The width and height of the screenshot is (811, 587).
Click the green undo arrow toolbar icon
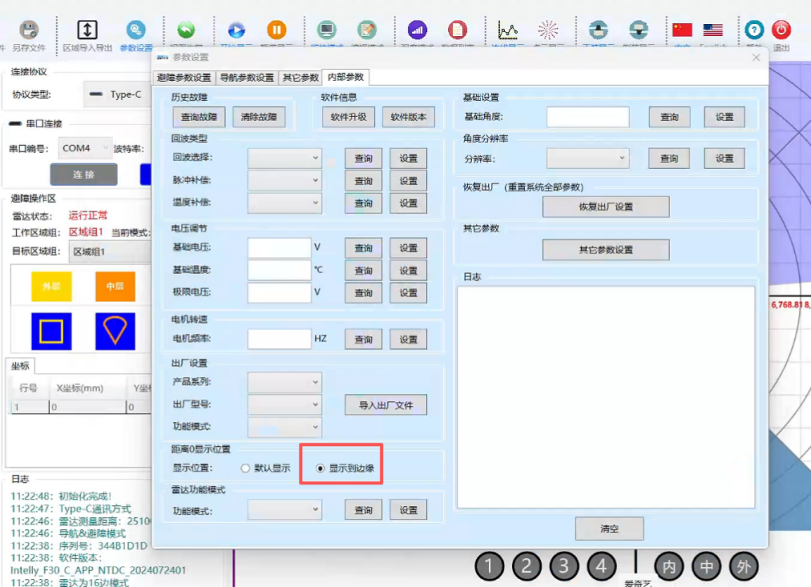186,30
